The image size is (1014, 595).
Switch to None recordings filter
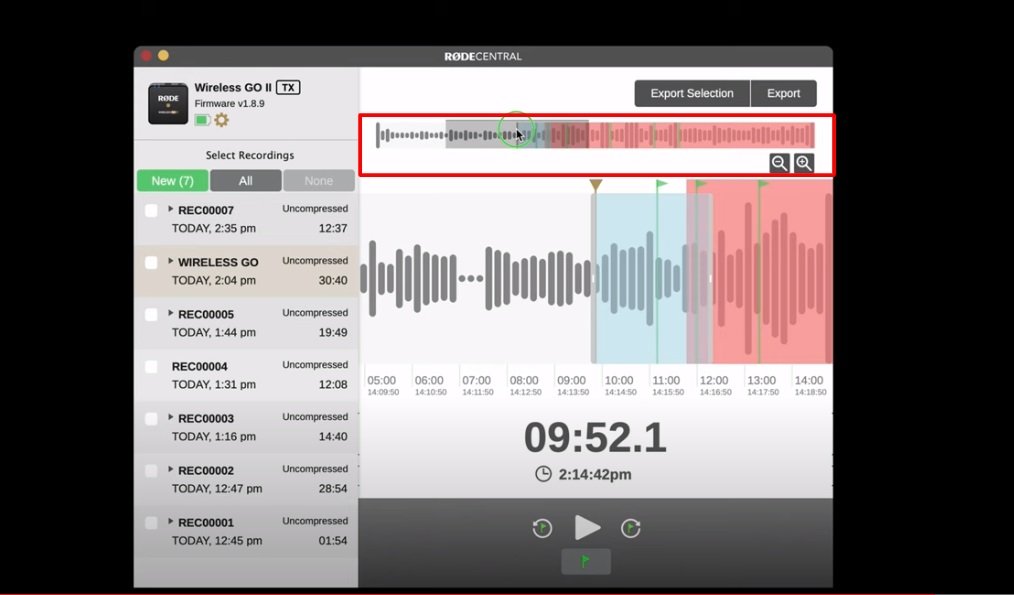pos(319,180)
